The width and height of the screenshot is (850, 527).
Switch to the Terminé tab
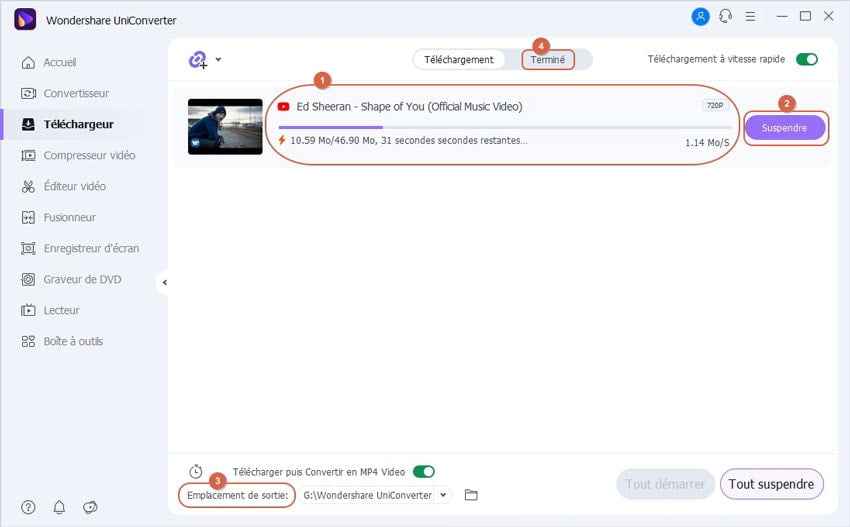(x=548, y=60)
